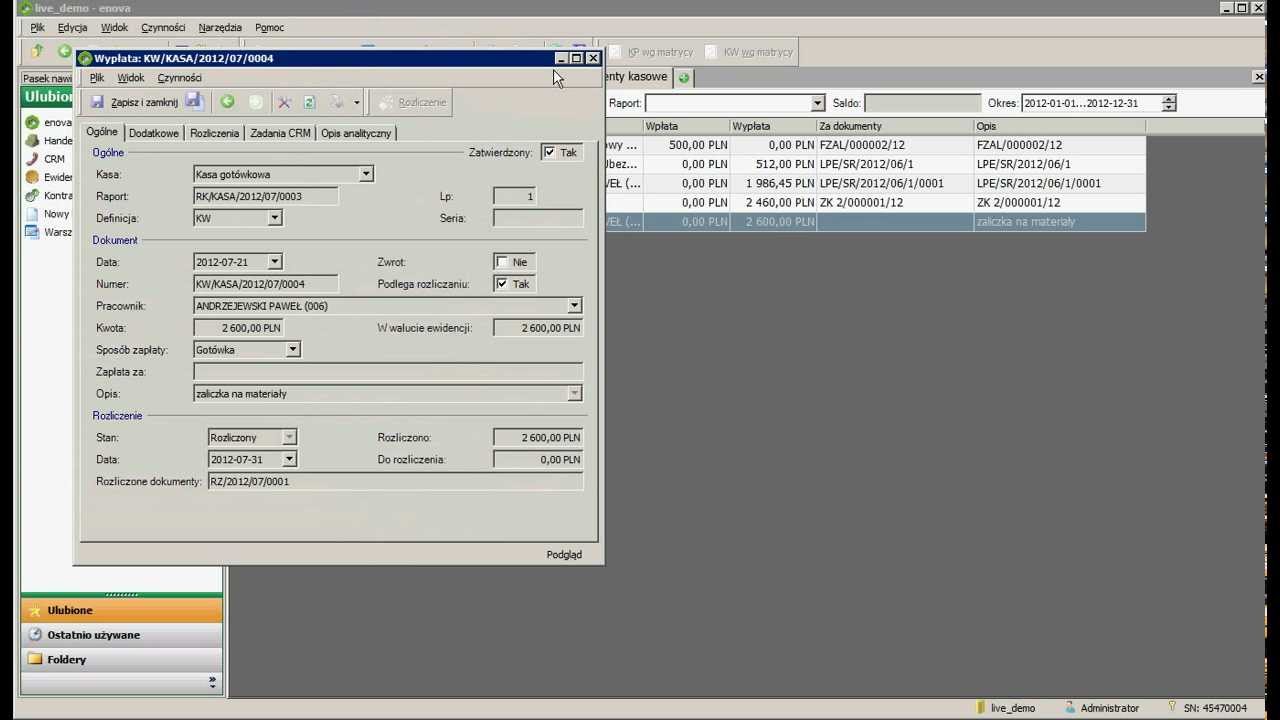Close the Dokumenty kasowe tab with X
The height and width of the screenshot is (720, 1280).
[x=1259, y=77]
